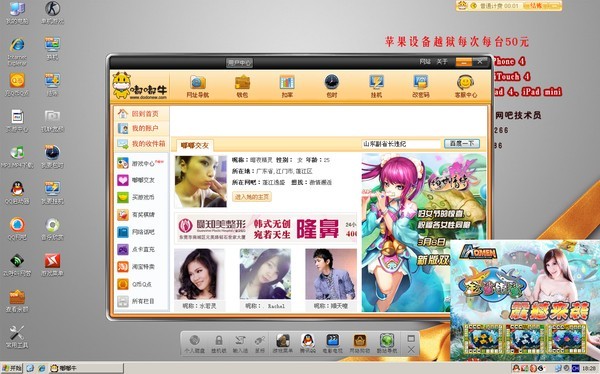Click the 隆鼻 plastic surgery banner ad

coord(266,228)
